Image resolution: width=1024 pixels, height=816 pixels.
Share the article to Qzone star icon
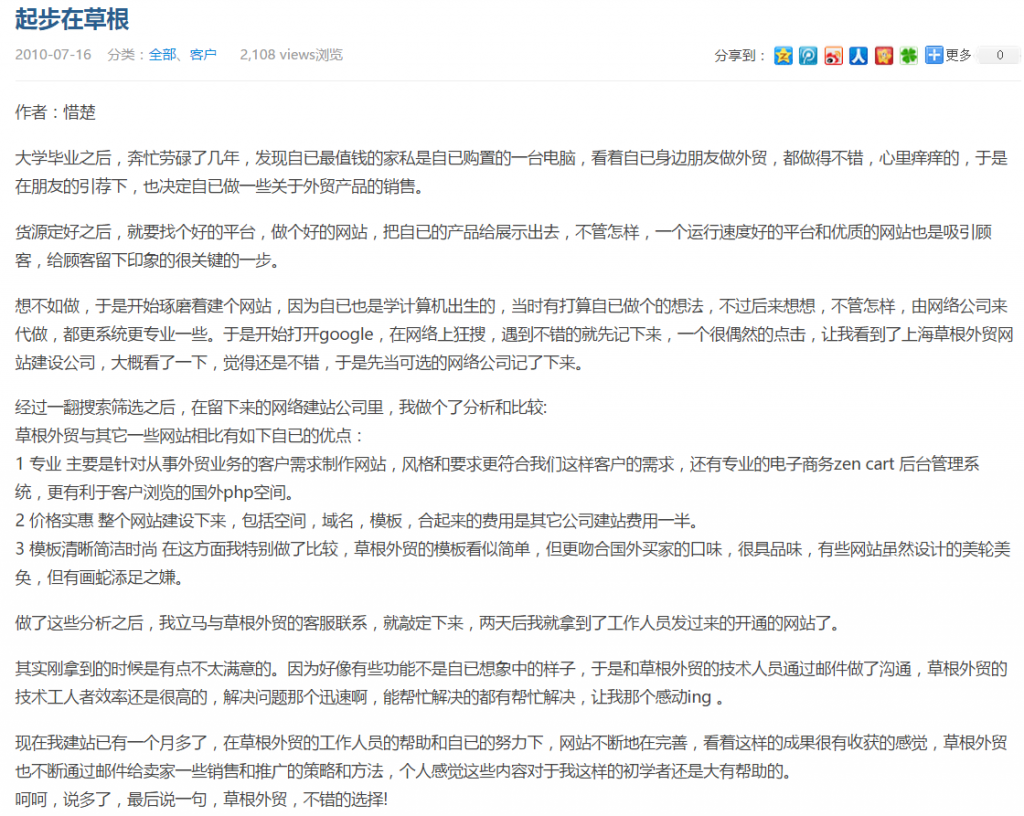(x=783, y=55)
